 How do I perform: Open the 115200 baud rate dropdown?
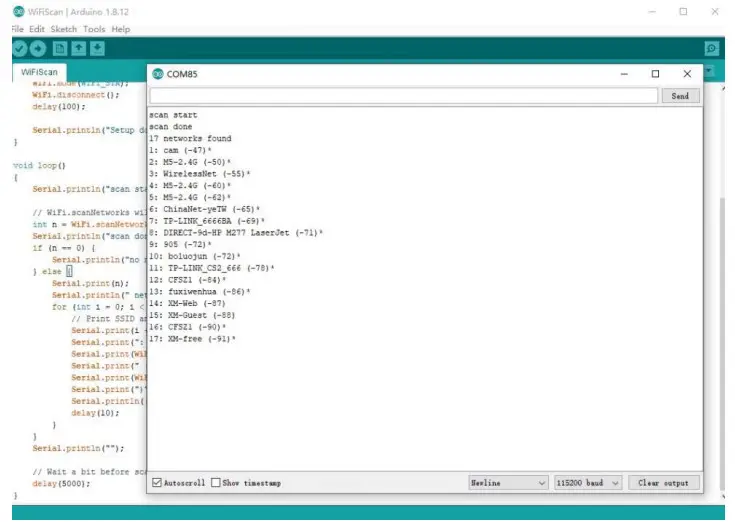(587, 483)
